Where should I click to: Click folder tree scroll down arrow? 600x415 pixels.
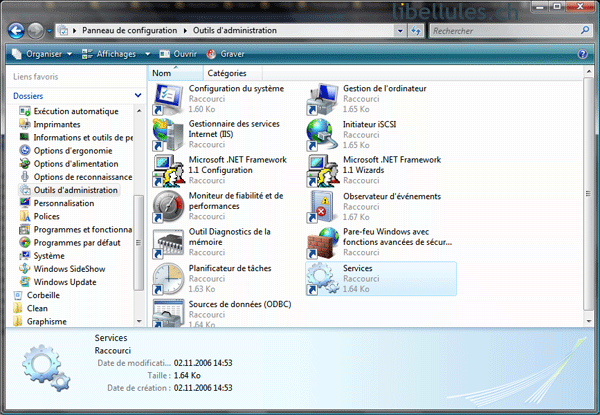point(139,321)
